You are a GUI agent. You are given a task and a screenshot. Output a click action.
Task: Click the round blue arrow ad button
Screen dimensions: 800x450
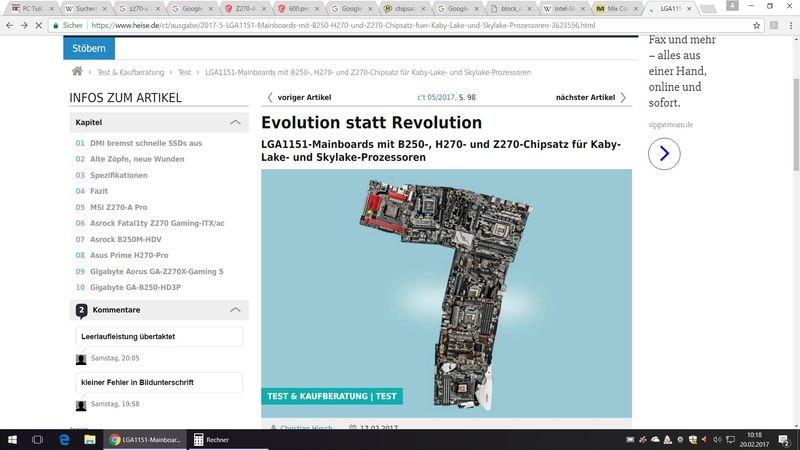pyautogui.click(x=664, y=154)
